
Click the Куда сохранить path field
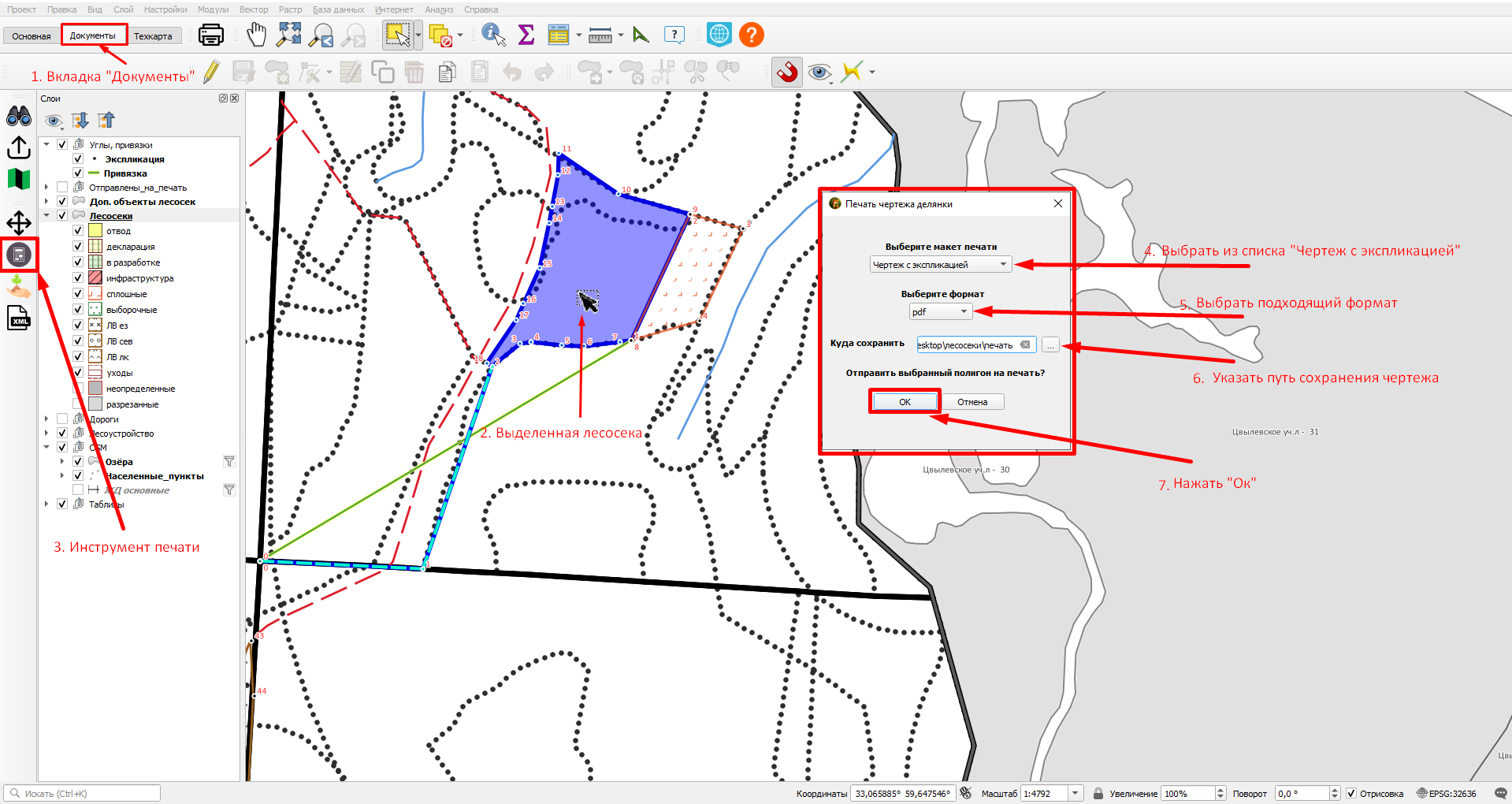[x=976, y=345]
